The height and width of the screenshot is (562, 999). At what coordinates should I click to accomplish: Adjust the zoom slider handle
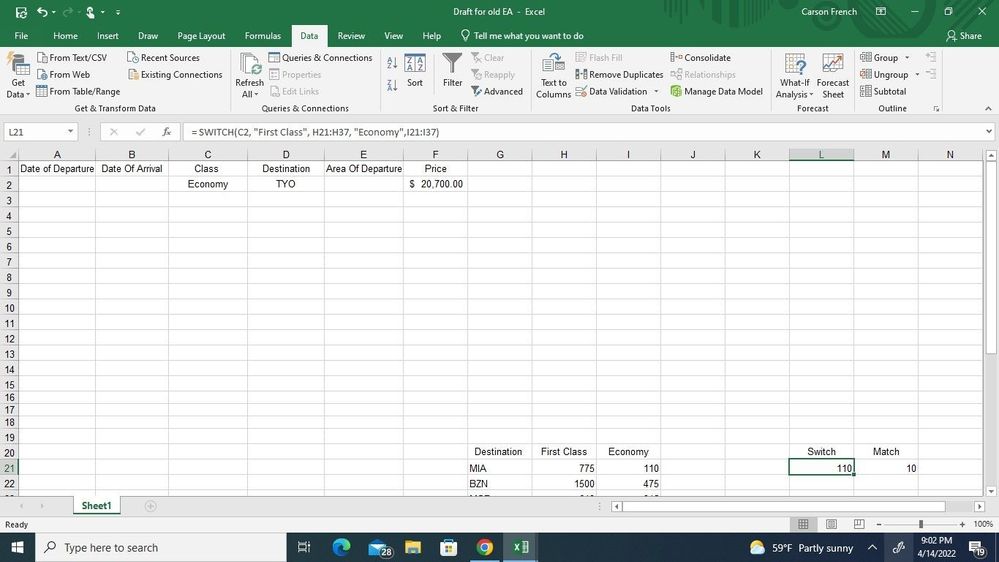(x=921, y=524)
